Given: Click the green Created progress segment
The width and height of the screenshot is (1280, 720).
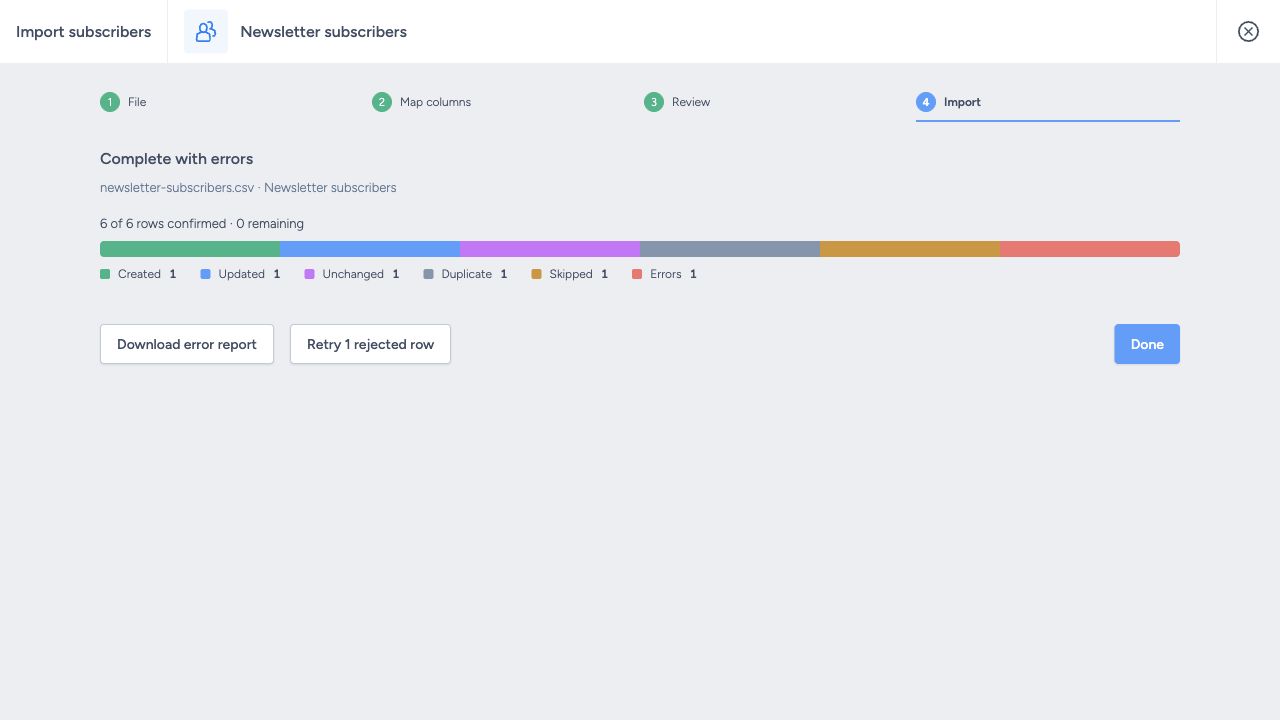Looking at the screenshot, I should pyautogui.click(x=190, y=249).
